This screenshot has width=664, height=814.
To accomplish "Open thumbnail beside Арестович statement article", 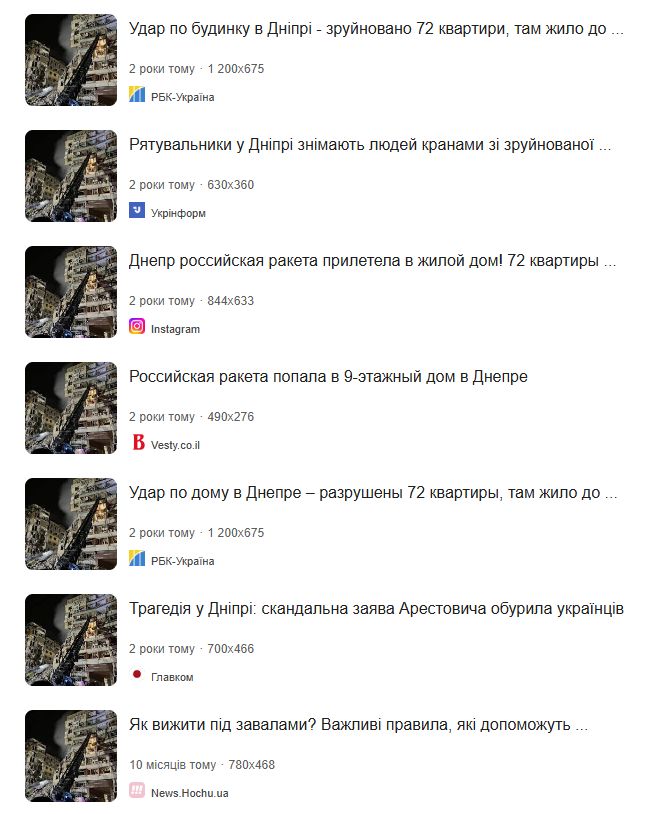I will coord(71,640).
